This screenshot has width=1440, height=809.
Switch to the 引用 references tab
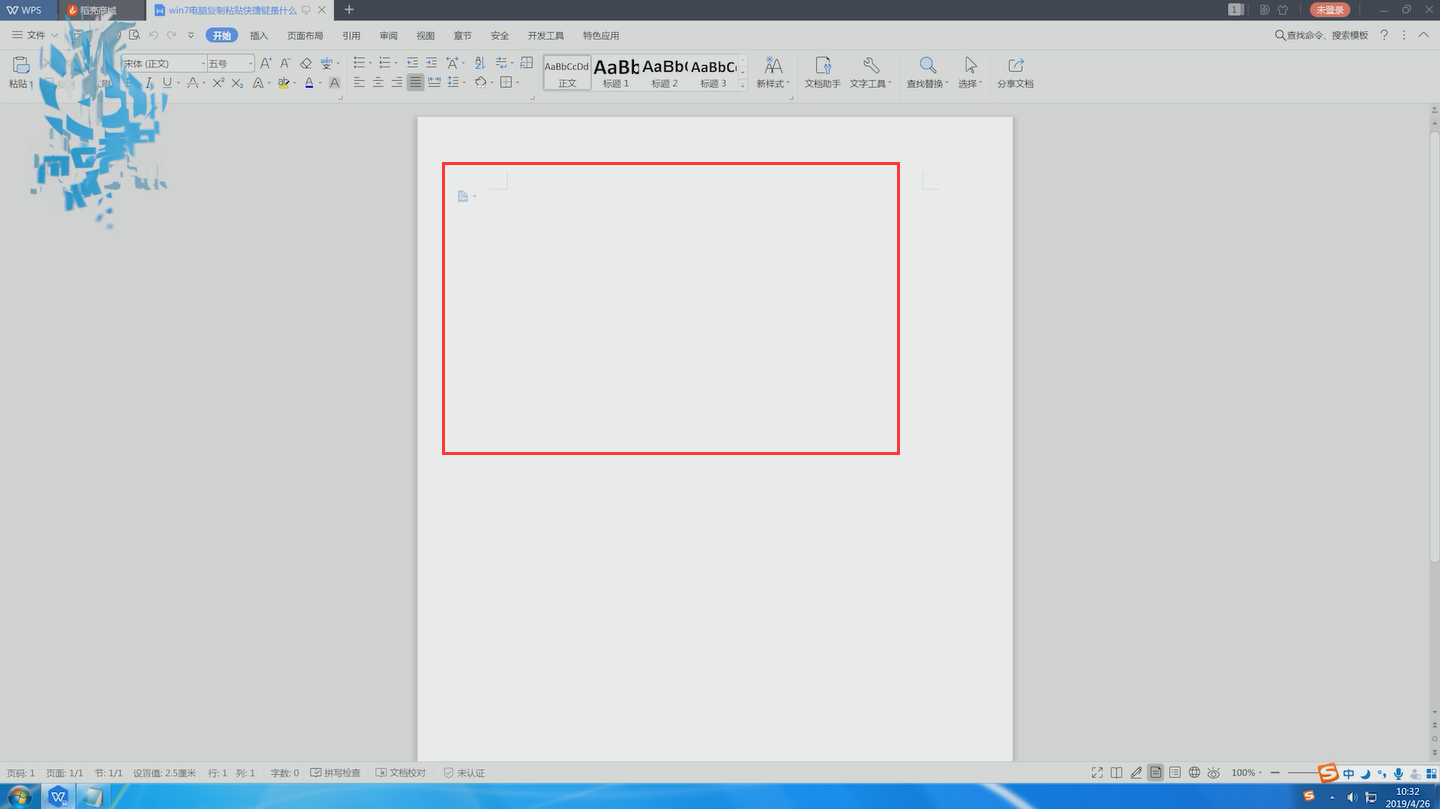351,35
